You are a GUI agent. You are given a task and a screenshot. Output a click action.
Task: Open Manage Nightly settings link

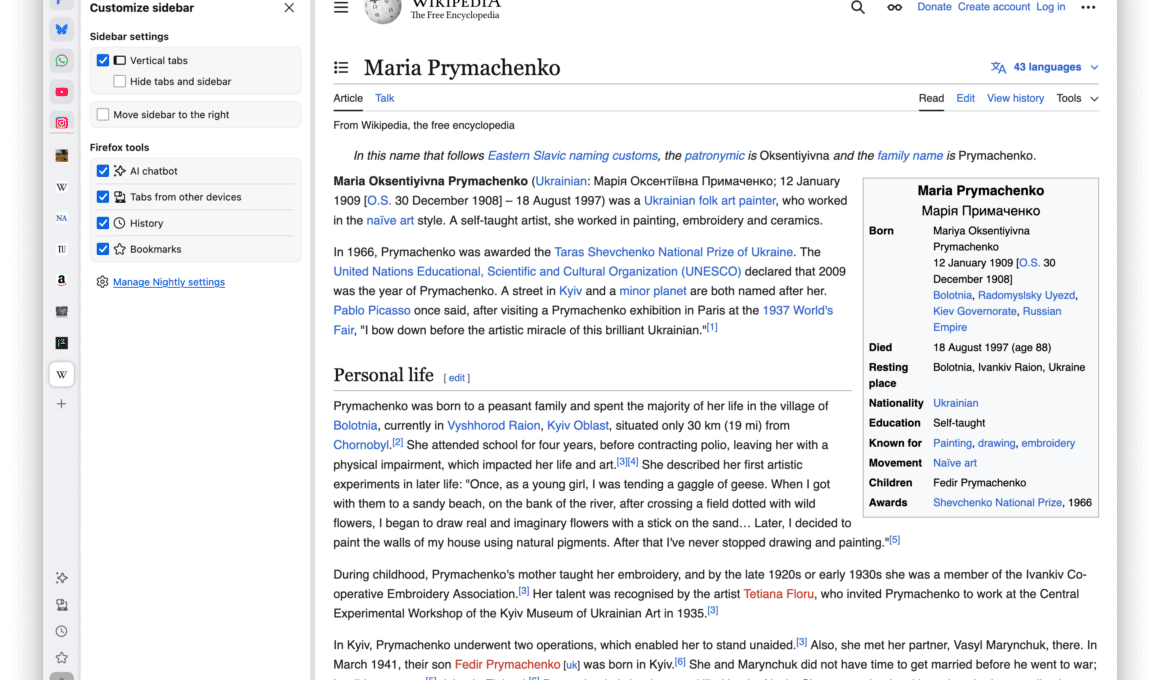point(169,282)
